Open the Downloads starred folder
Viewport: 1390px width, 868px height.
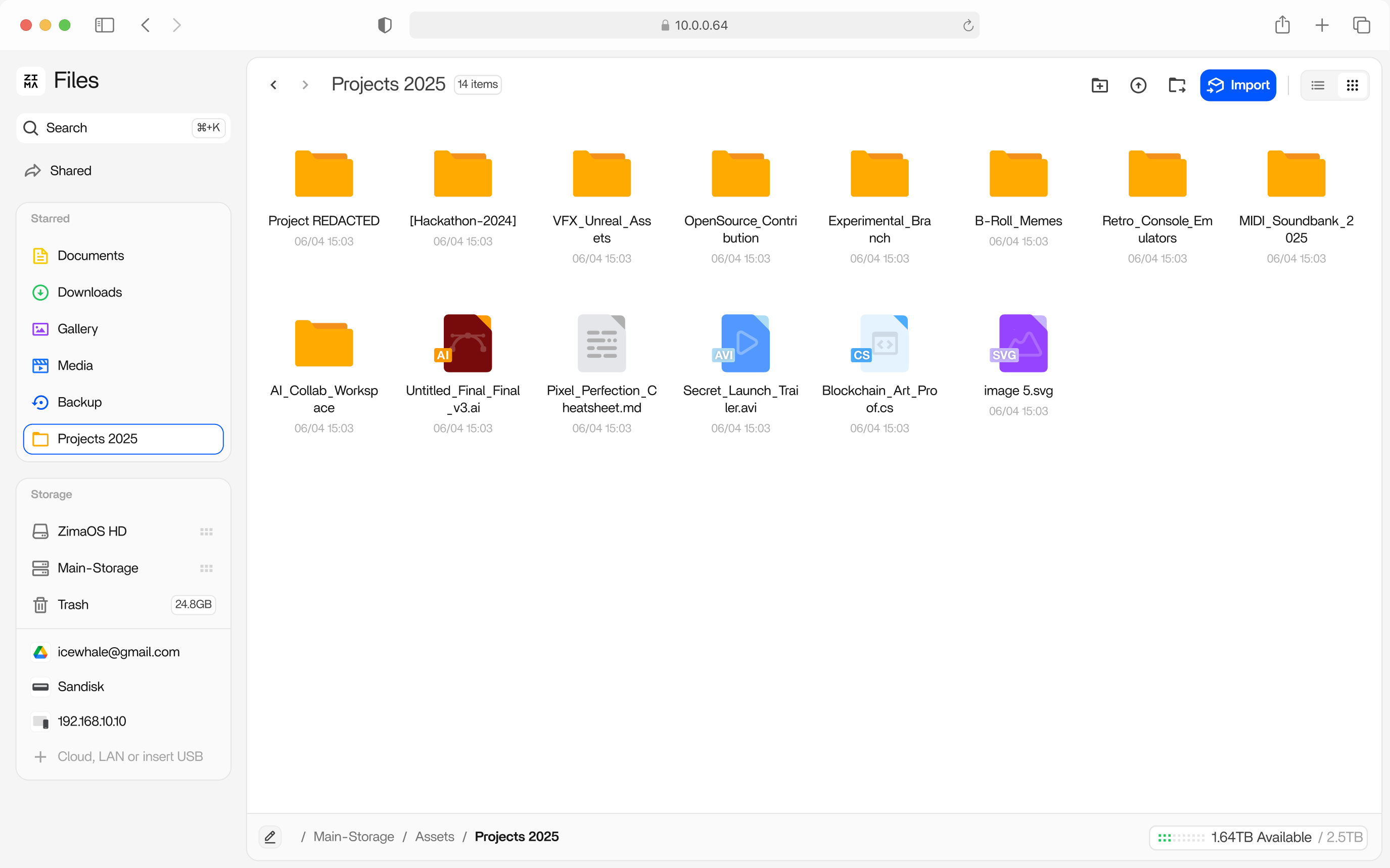89,292
